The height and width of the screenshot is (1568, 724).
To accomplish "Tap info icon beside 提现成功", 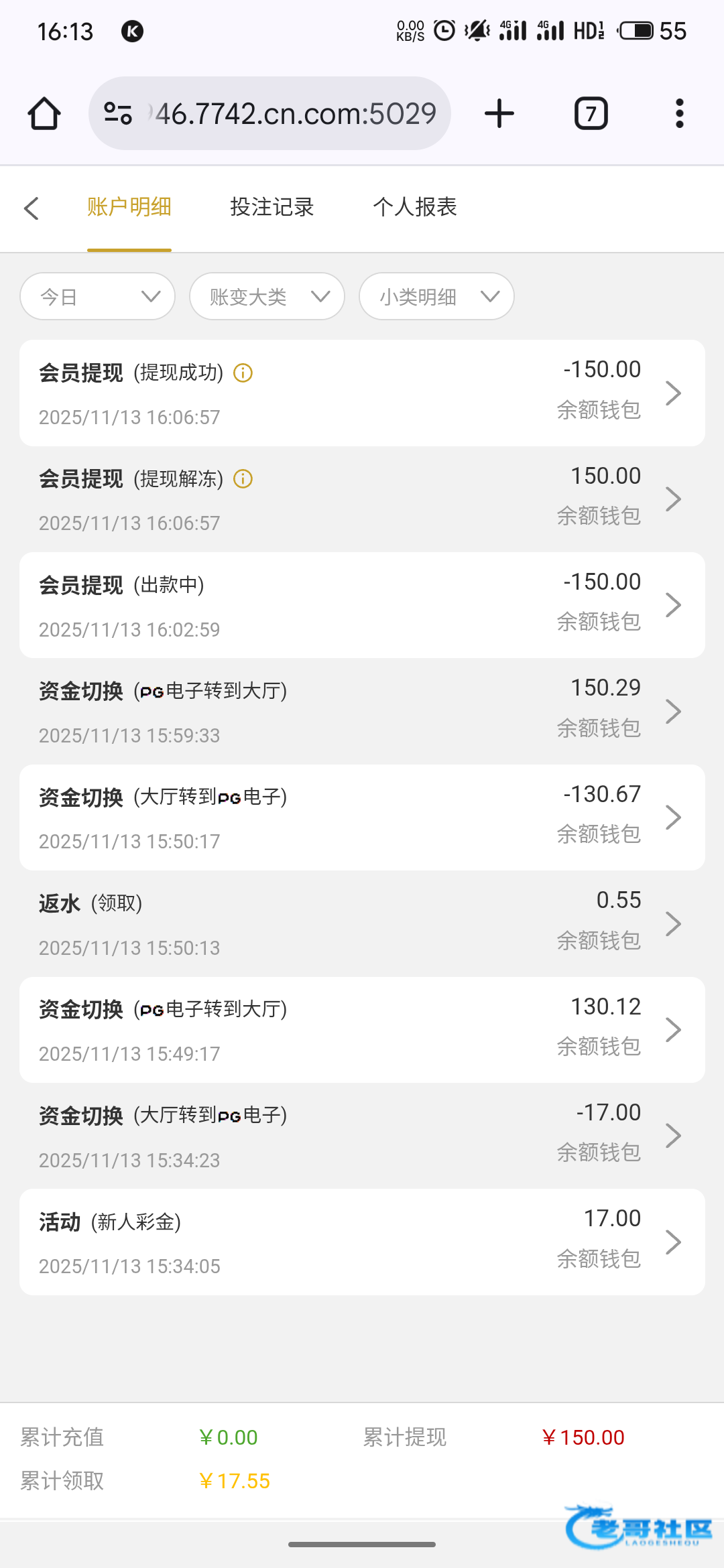I will [x=243, y=373].
